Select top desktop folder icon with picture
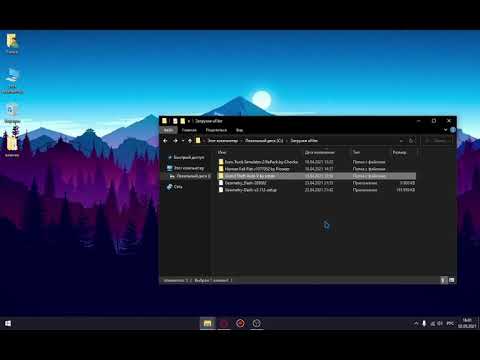Viewport: 480px width, 360px height. [12, 43]
